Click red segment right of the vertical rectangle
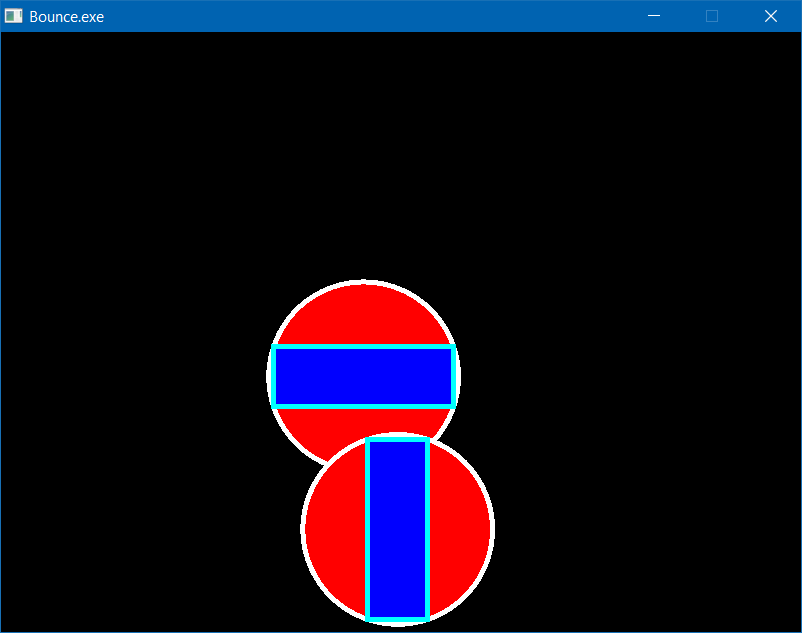The image size is (802, 633). pos(460,529)
